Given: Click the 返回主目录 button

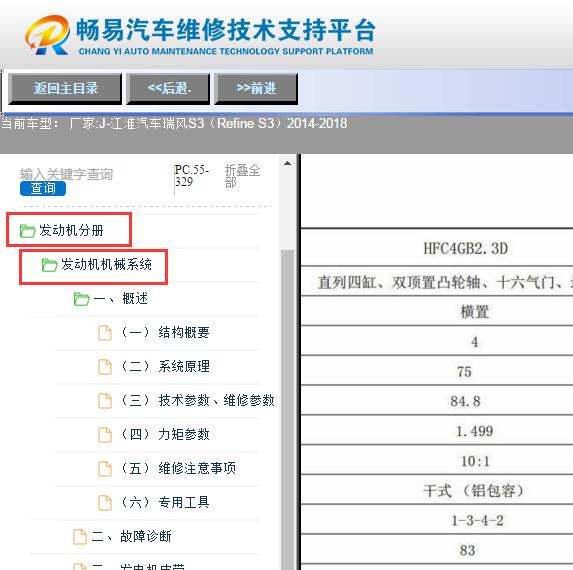Looking at the screenshot, I should coord(65,89).
